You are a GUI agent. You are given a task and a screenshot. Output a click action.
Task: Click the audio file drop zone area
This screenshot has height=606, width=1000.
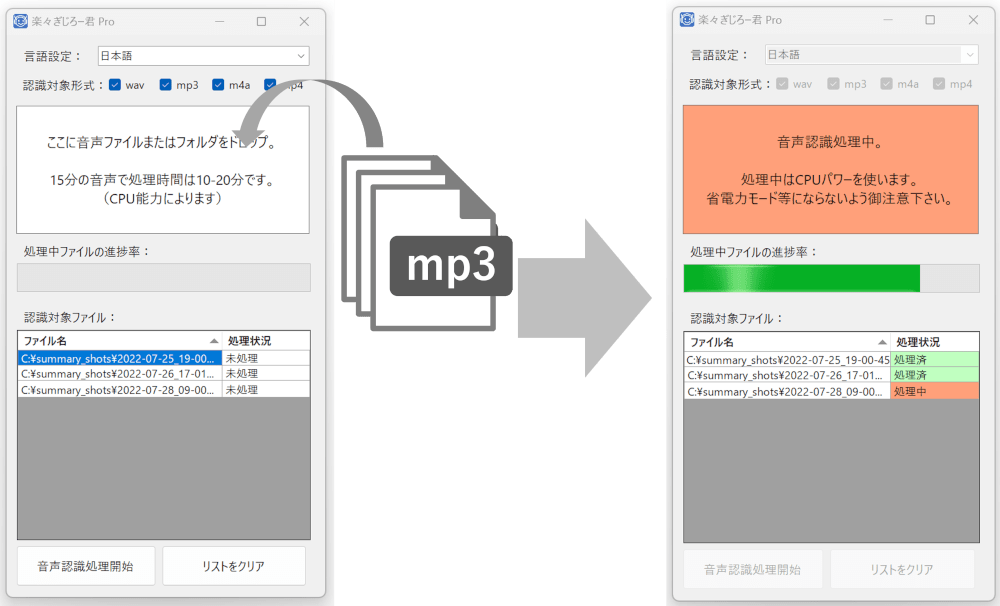(x=163, y=170)
